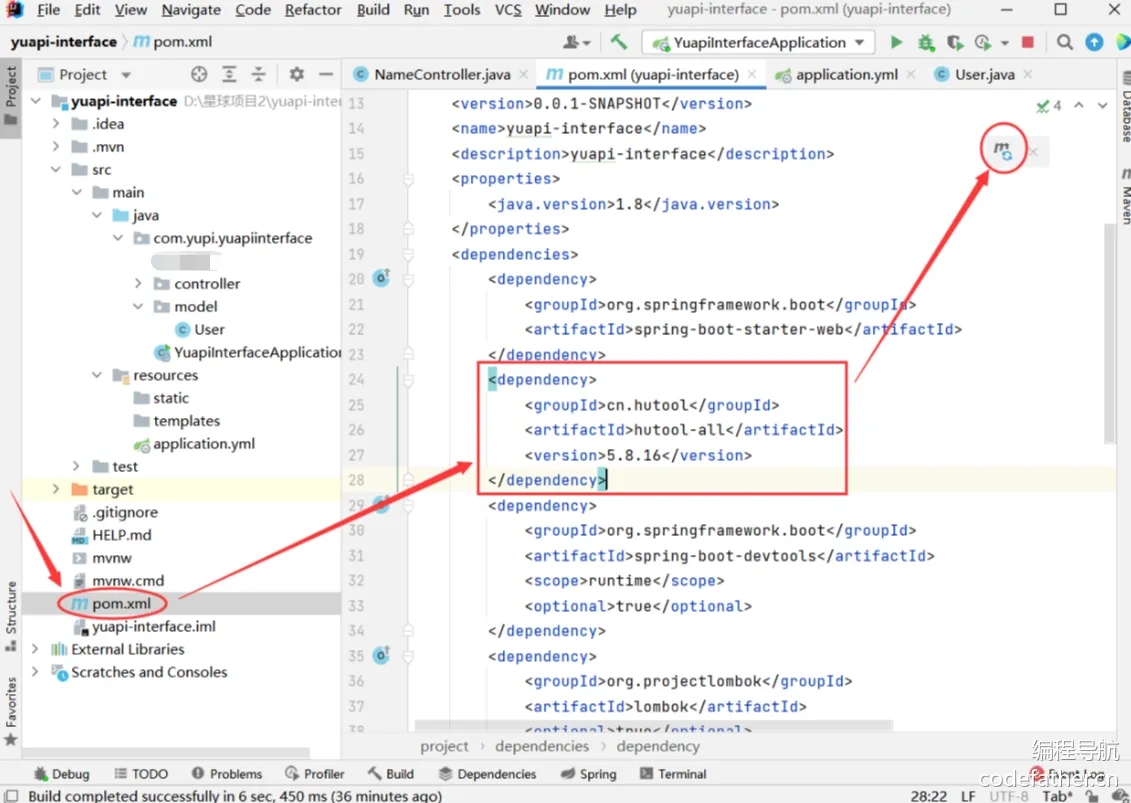Viewport: 1131px width, 803px height.
Task: Switch to NameController.java tab
Action: (x=441, y=74)
